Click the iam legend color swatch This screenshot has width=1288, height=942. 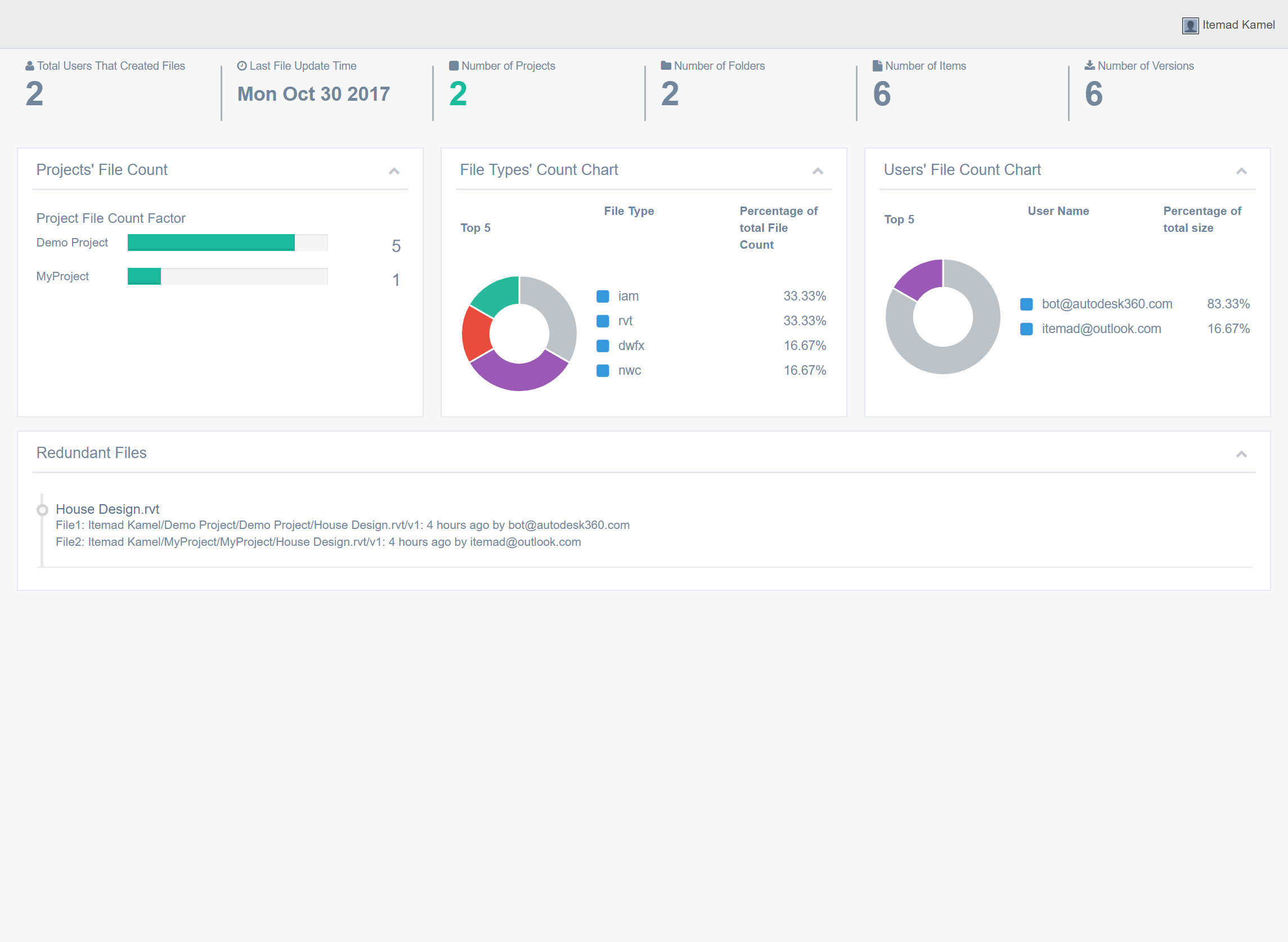pyautogui.click(x=603, y=297)
